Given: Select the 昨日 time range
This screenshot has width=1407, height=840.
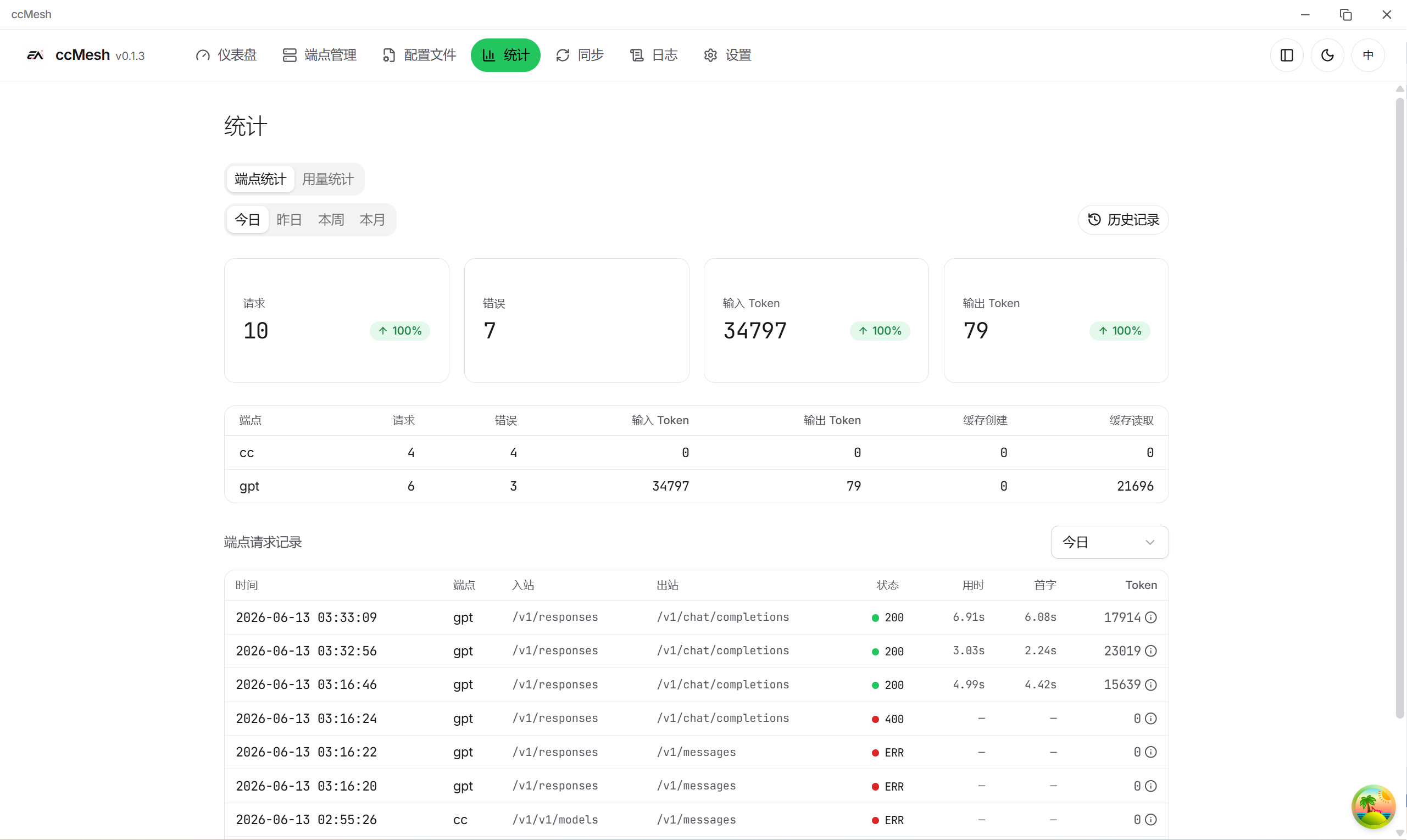Looking at the screenshot, I should point(288,220).
